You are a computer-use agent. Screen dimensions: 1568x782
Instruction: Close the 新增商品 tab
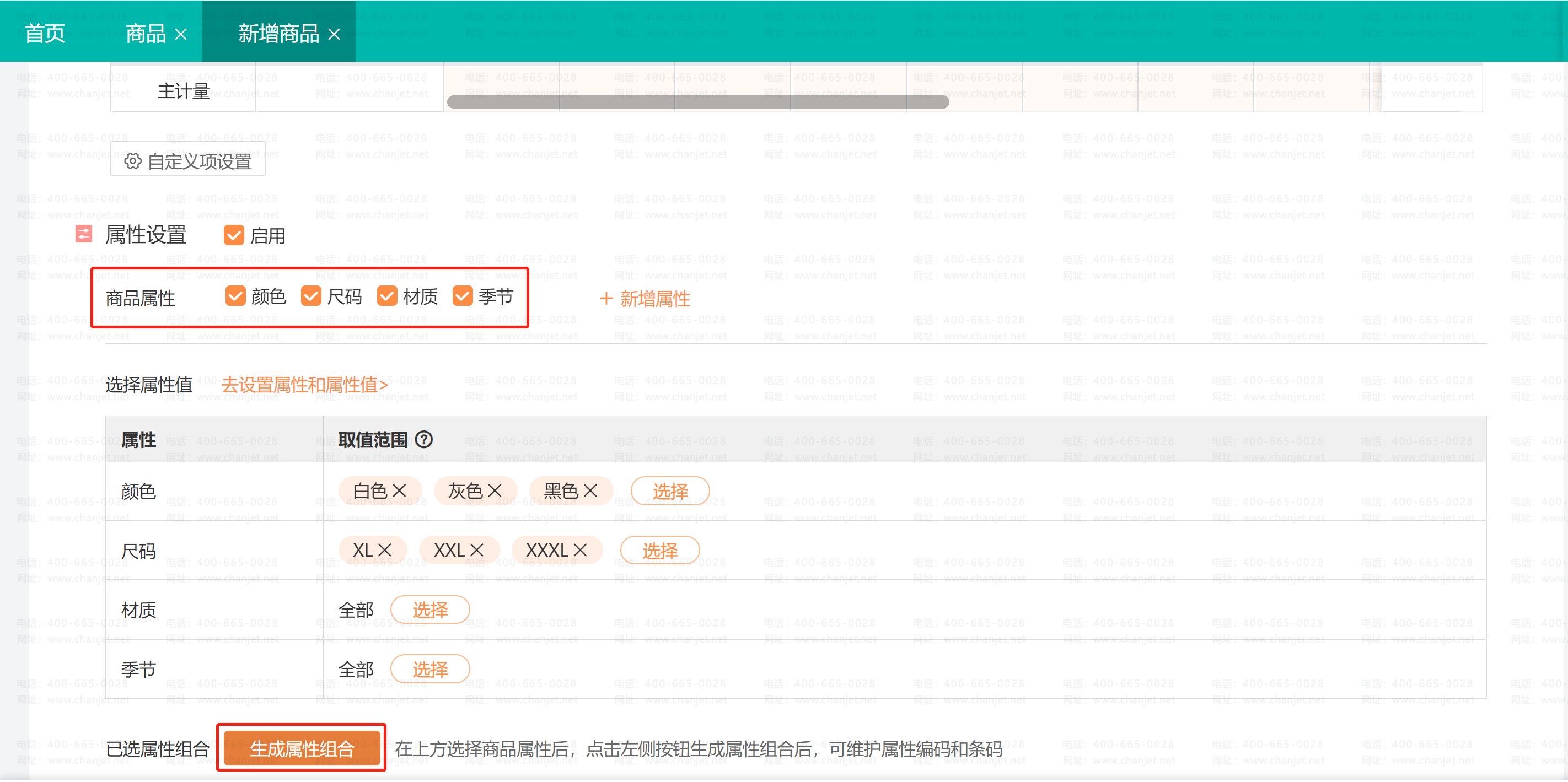334,35
